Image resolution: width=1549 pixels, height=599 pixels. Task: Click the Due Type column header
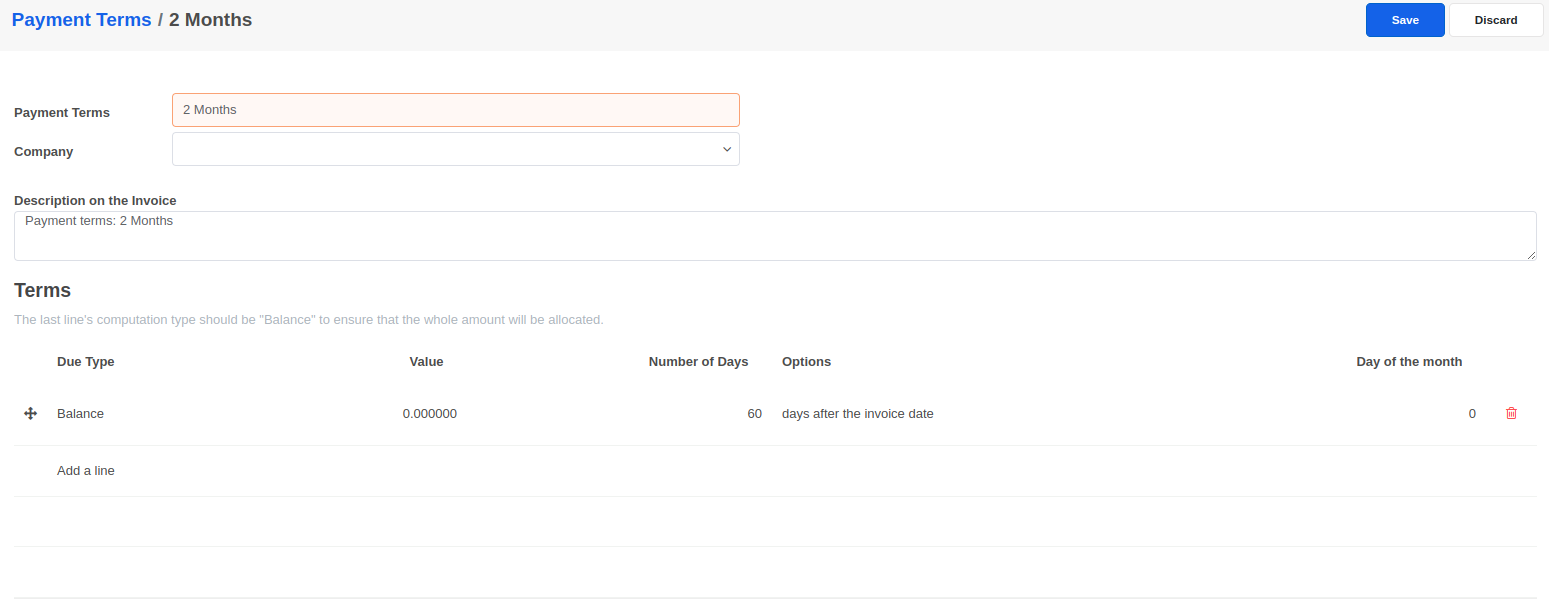[x=86, y=361]
